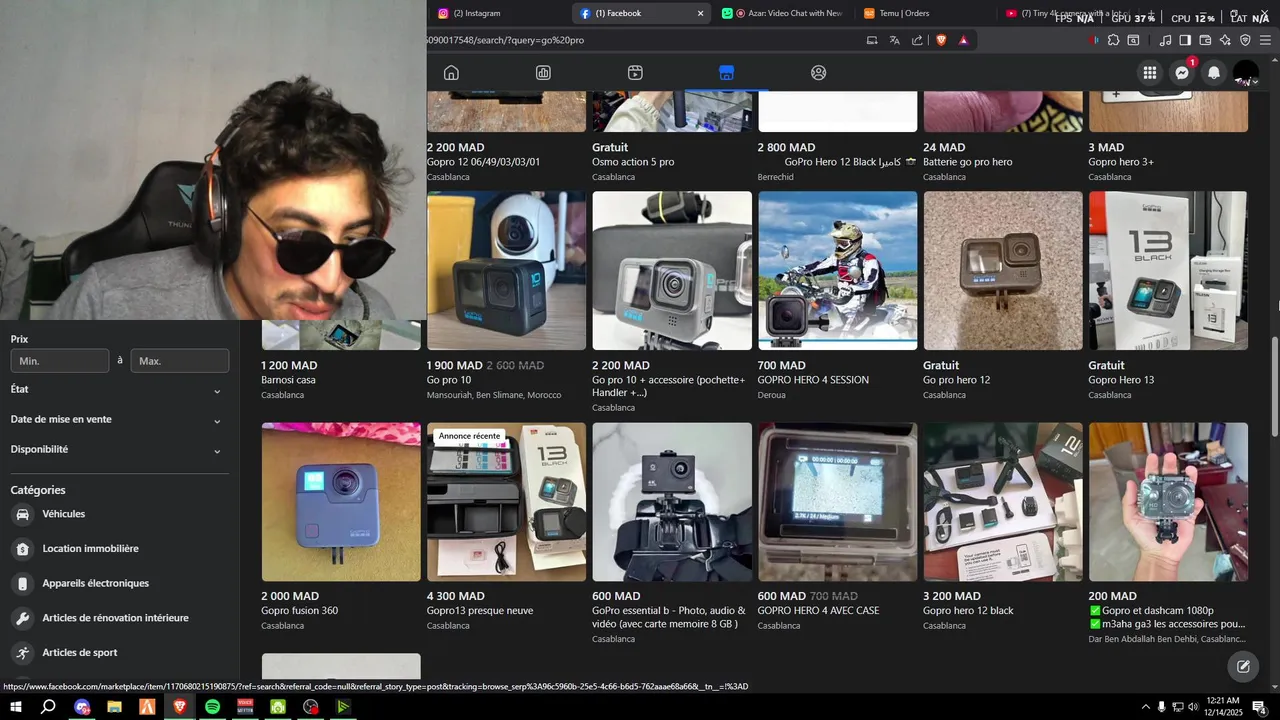Open the Facebook dashboard chart icon
The width and height of the screenshot is (1280, 720).
point(543,73)
